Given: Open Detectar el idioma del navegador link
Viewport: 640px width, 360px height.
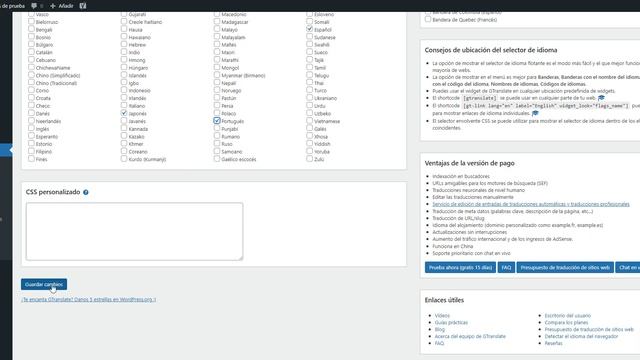Looking at the screenshot, I should point(581,336).
